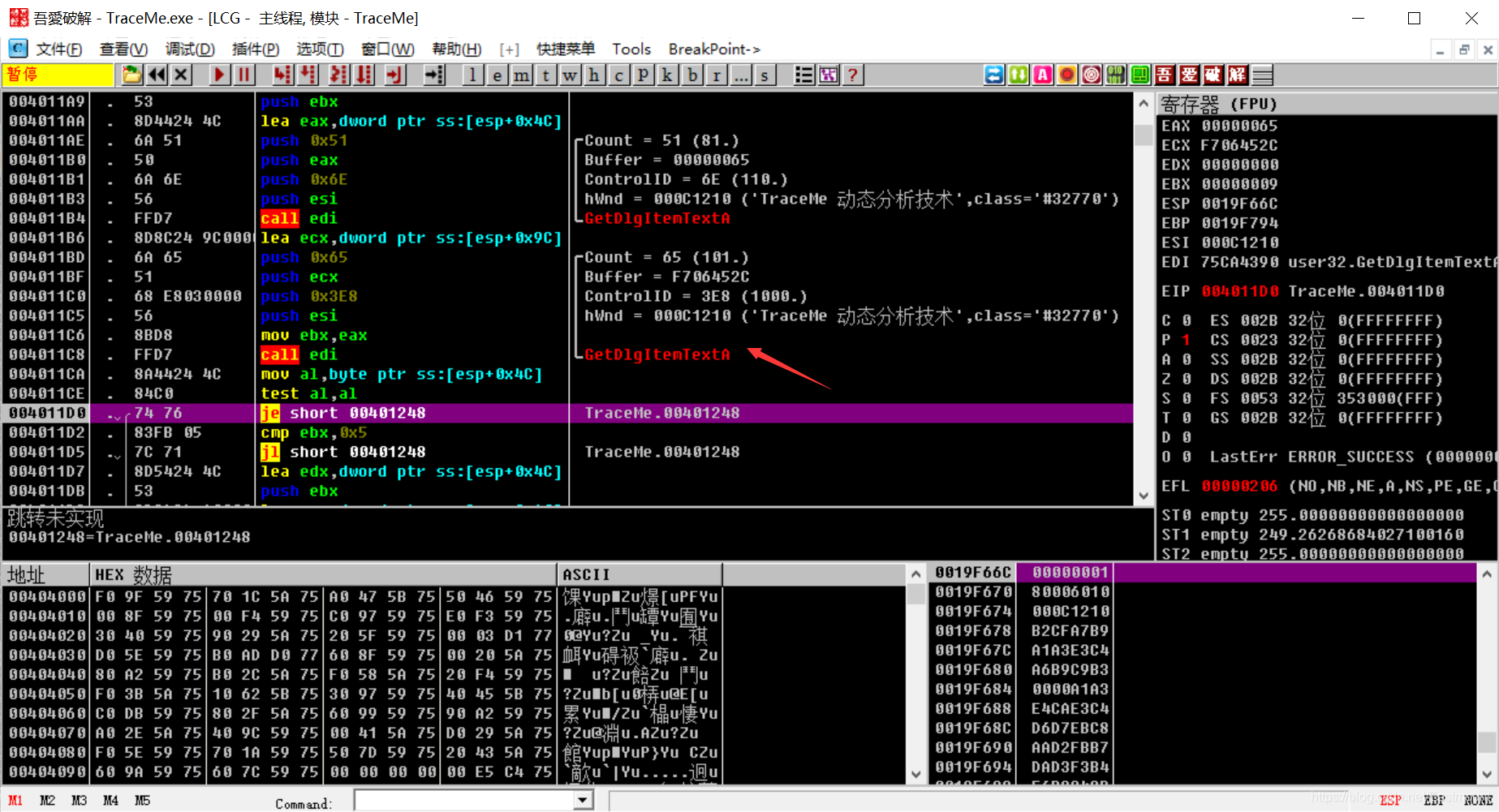Go to address using the black arrow icon
The image size is (1499, 812).
pos(435,75)
